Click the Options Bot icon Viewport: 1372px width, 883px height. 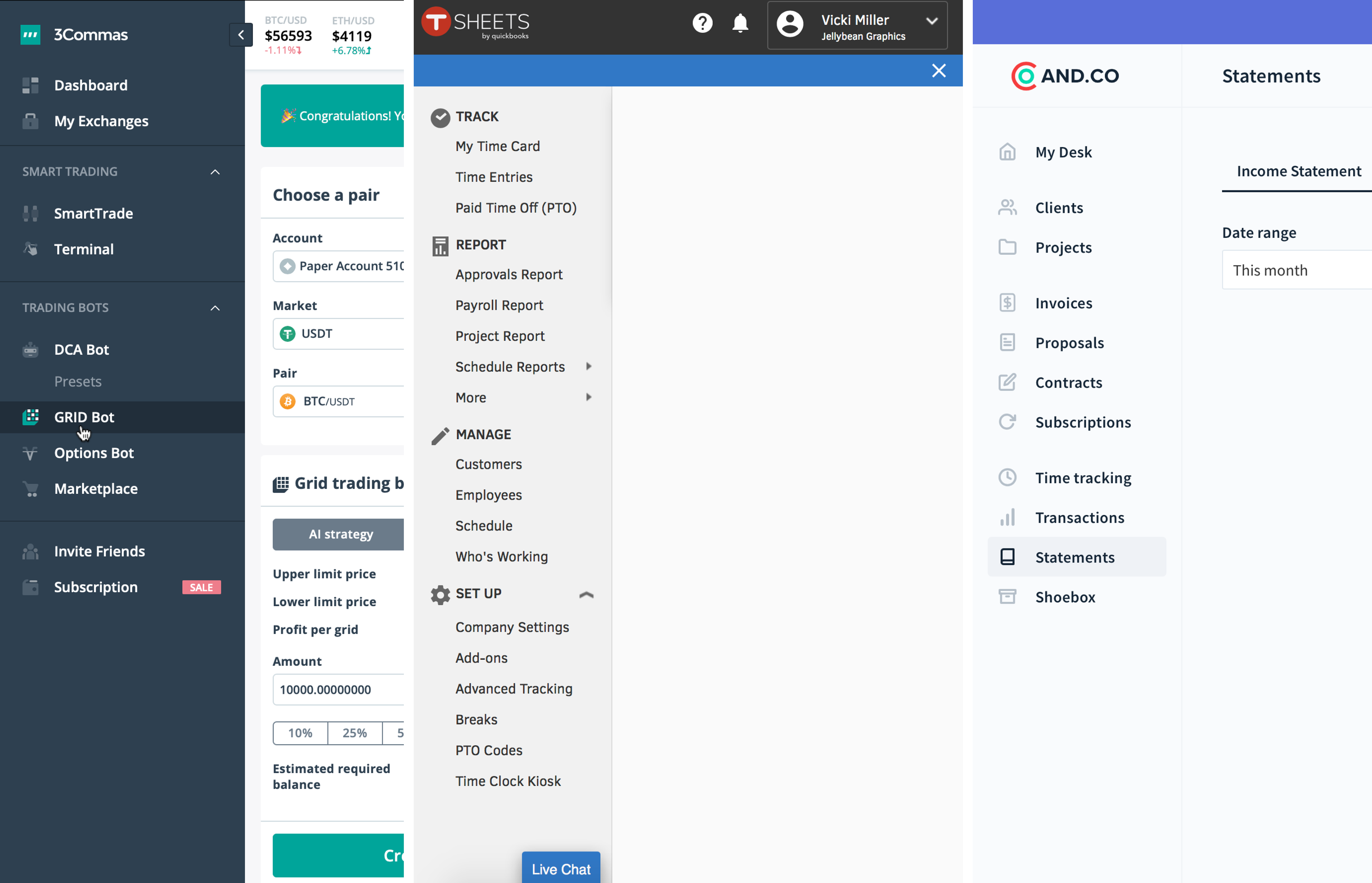pos(30,453)
